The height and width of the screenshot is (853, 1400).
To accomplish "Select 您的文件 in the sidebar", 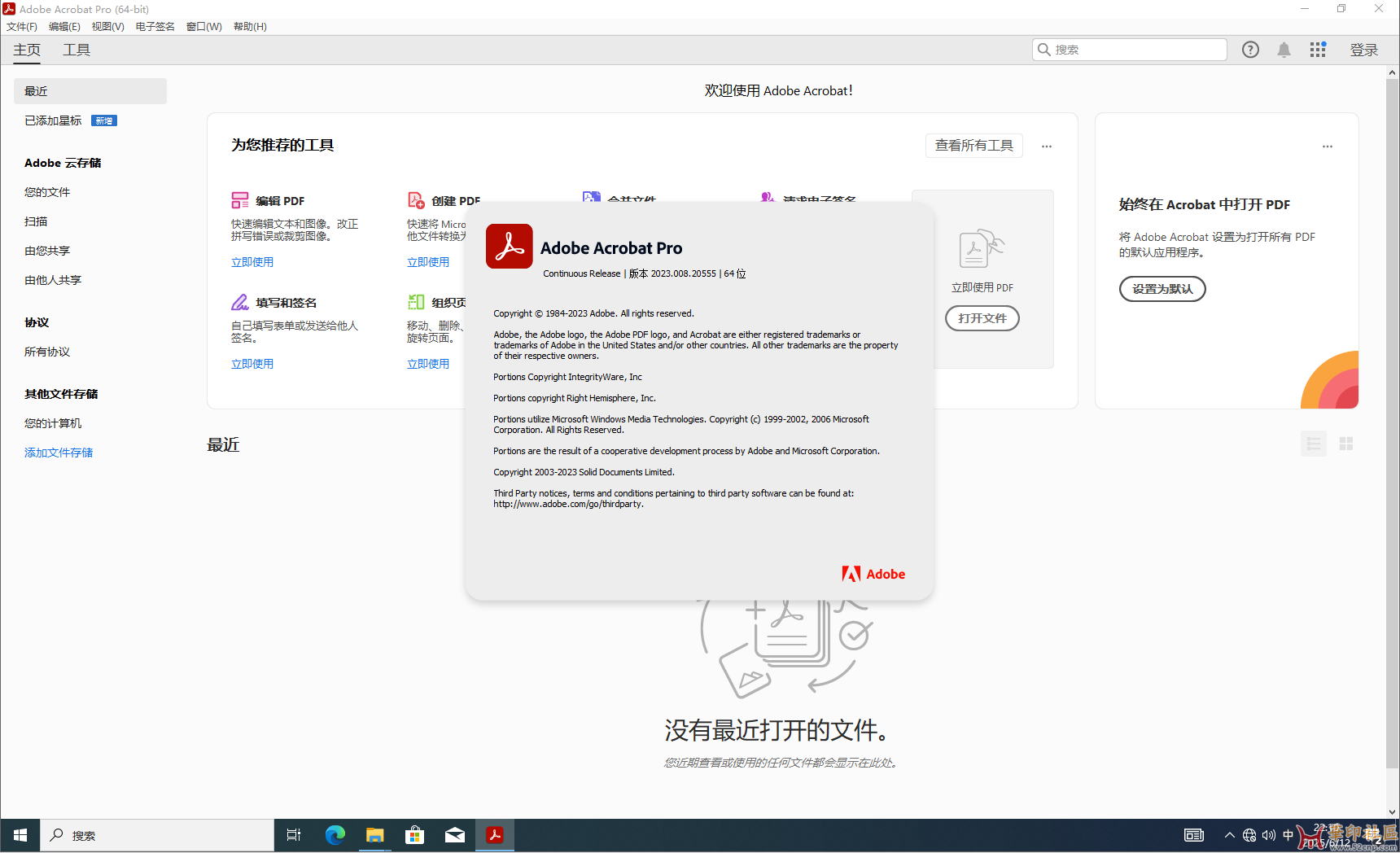I will [47, 192].
